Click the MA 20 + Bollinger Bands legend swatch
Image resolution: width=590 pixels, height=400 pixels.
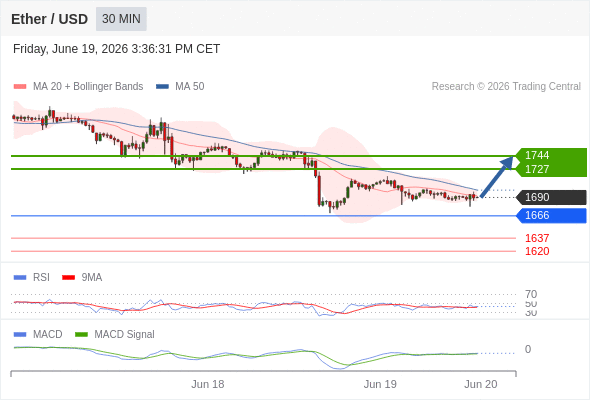[x=20, y=87]
